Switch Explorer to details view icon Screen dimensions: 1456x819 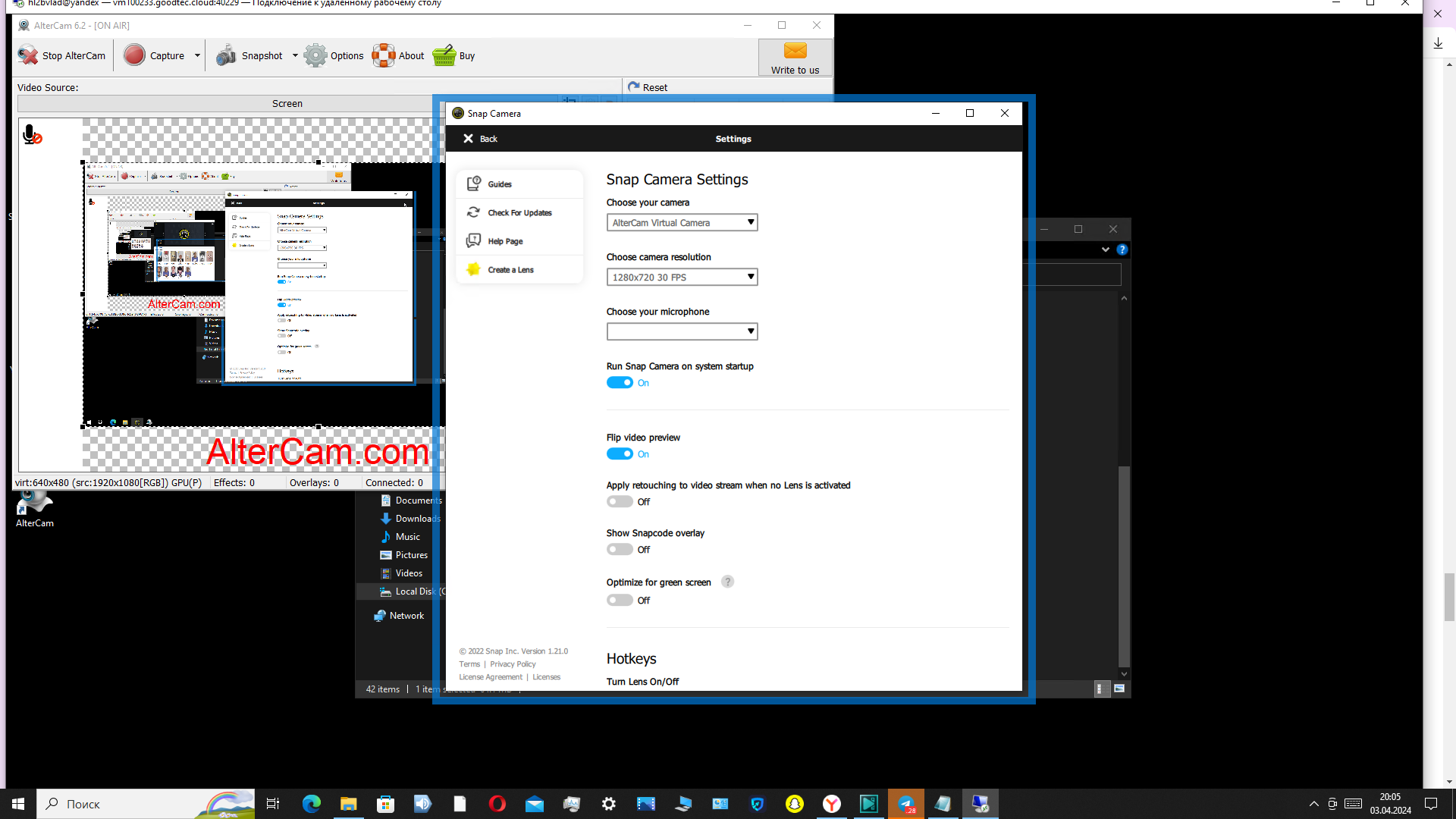coord(1100,689)
